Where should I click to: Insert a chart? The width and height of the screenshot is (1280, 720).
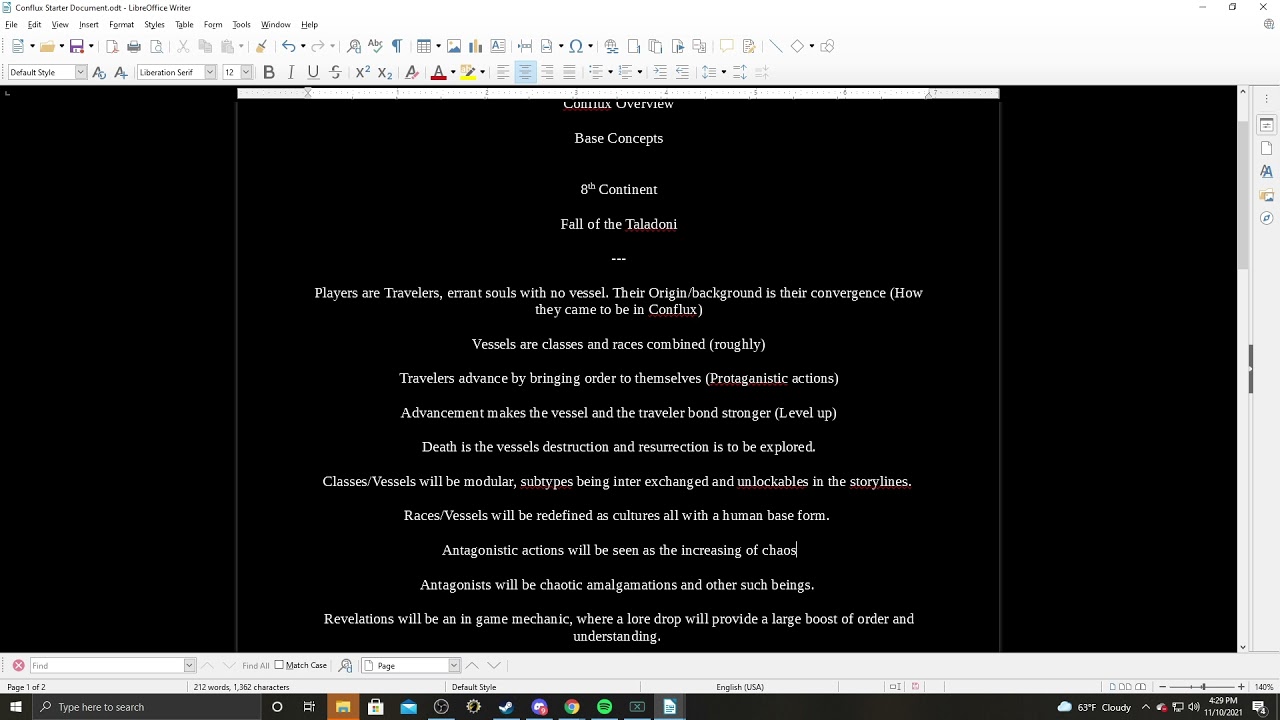(476, 46)
